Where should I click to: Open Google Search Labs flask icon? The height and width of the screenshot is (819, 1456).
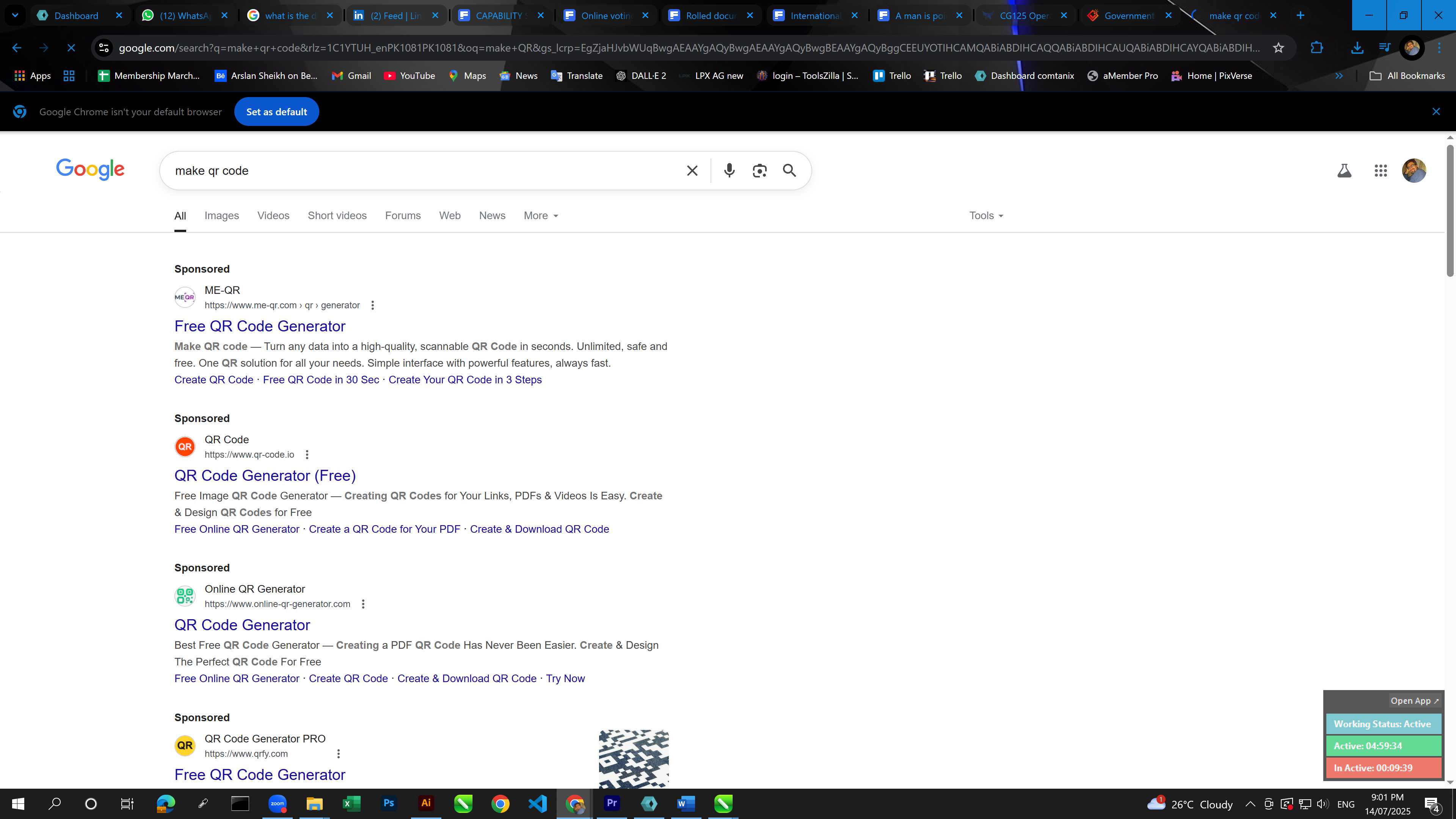click(x=1344, y=170)
